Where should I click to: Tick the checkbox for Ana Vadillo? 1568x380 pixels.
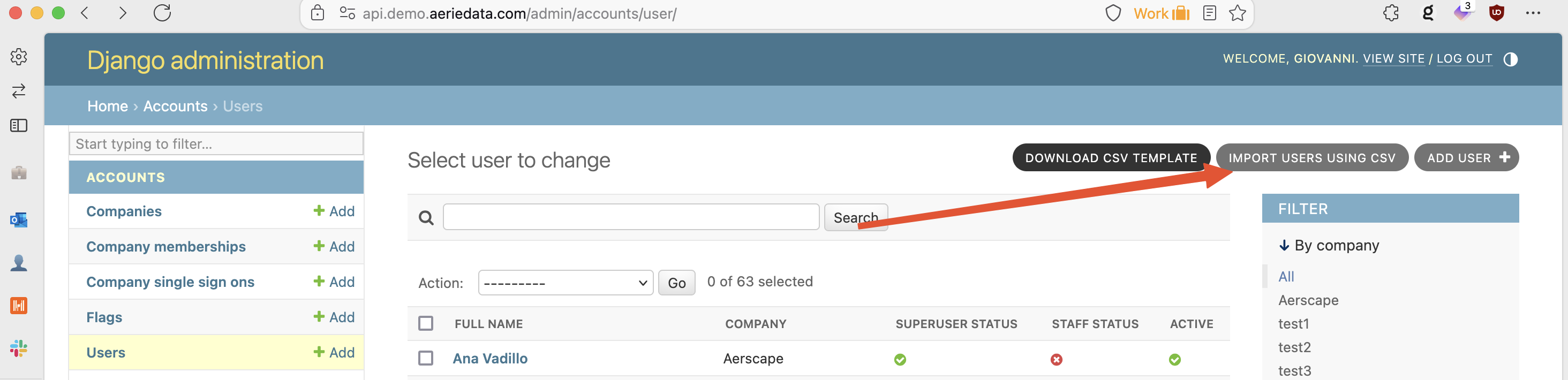pos(426,359)
